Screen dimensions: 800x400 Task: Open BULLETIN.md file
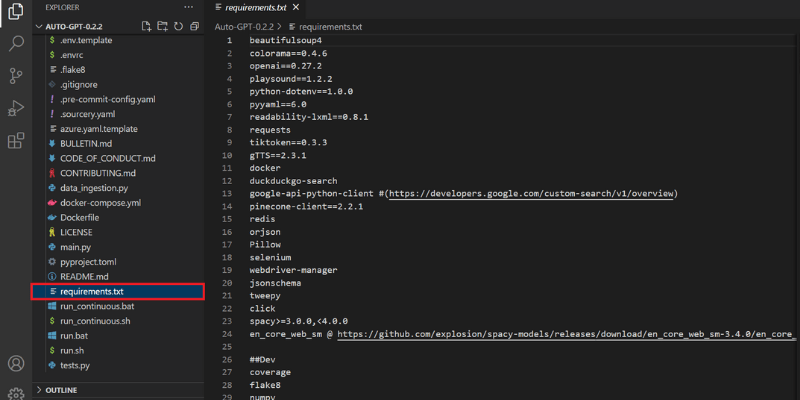(86, 143)
